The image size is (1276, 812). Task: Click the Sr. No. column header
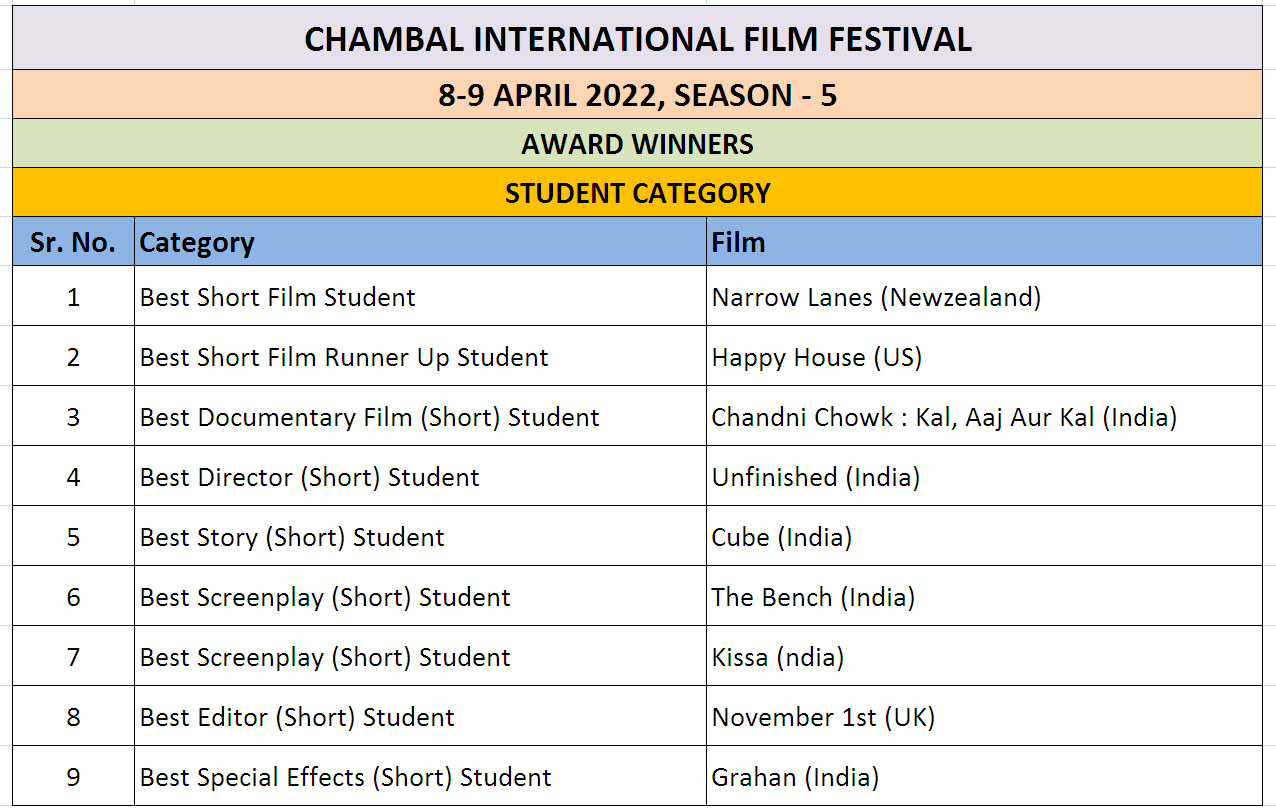click(x=74, y=241)
